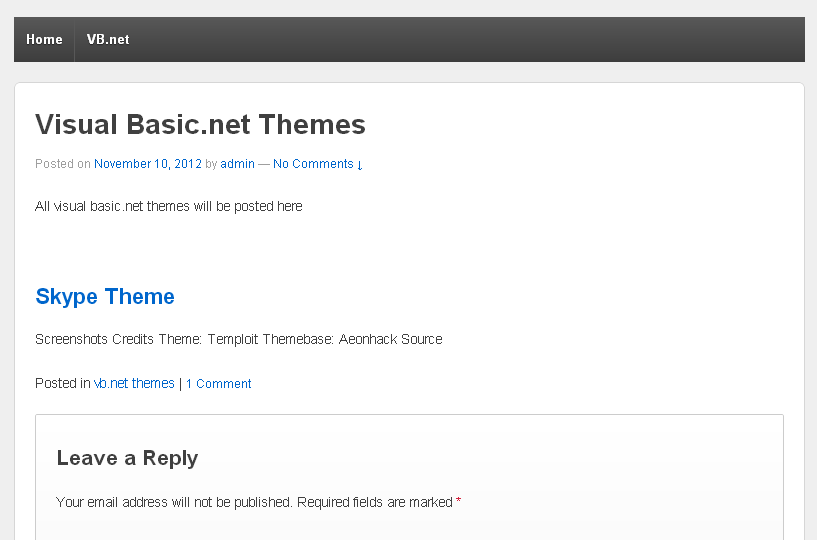This screenshot has height=540, width=817.
Task: Open the Skype Theme post title
Action: (105, 297)
